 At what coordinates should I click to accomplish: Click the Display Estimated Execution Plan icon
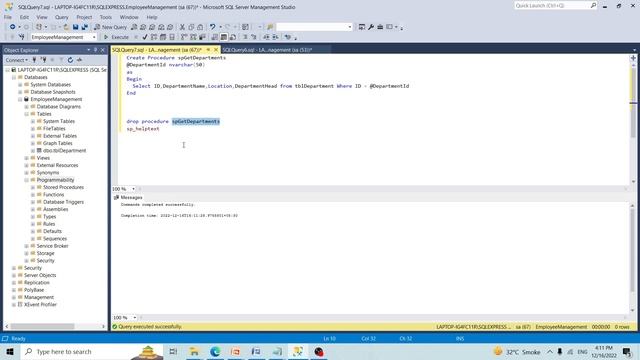coord(154,37)
